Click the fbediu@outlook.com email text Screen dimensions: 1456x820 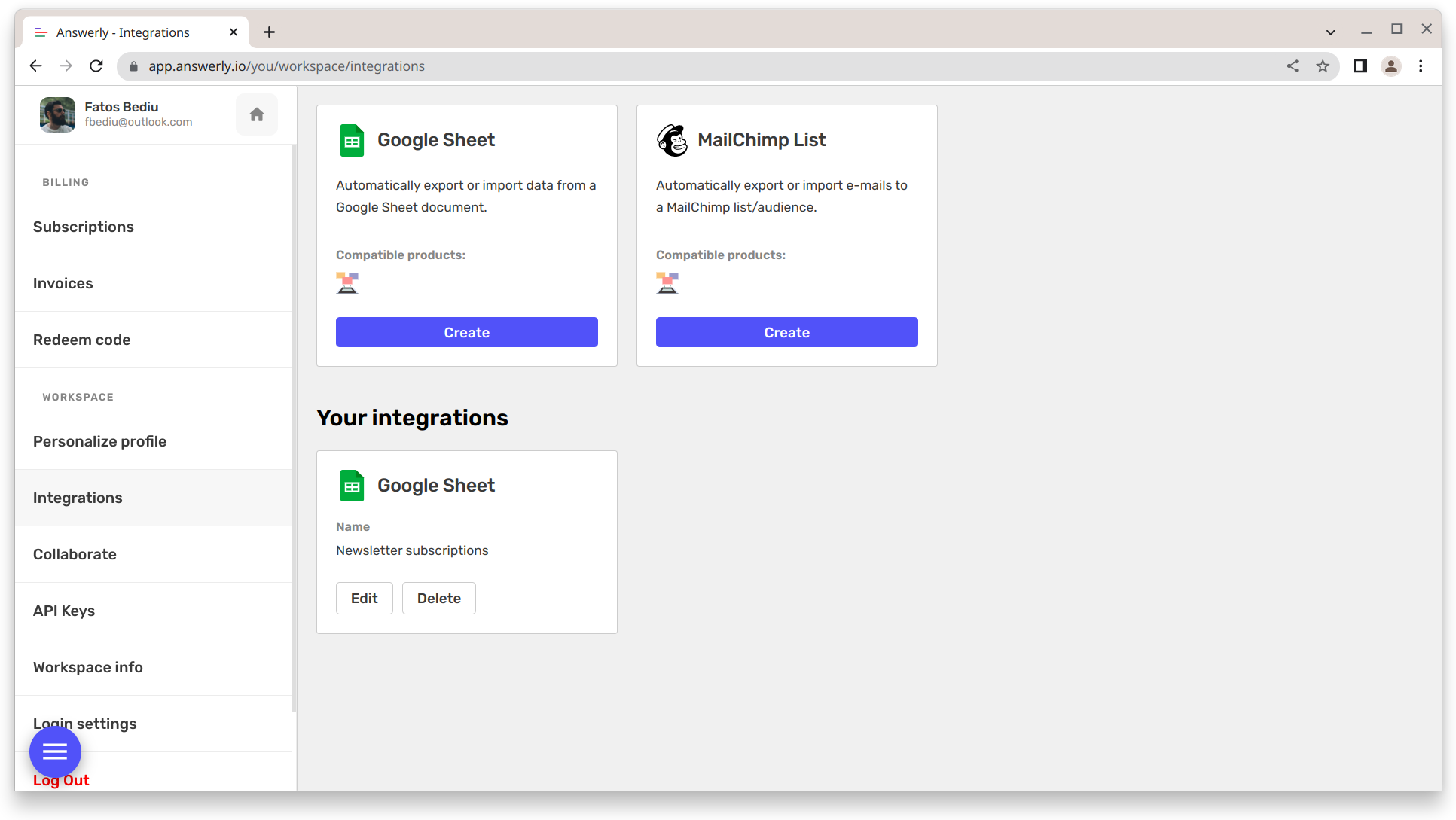point(139,122)
